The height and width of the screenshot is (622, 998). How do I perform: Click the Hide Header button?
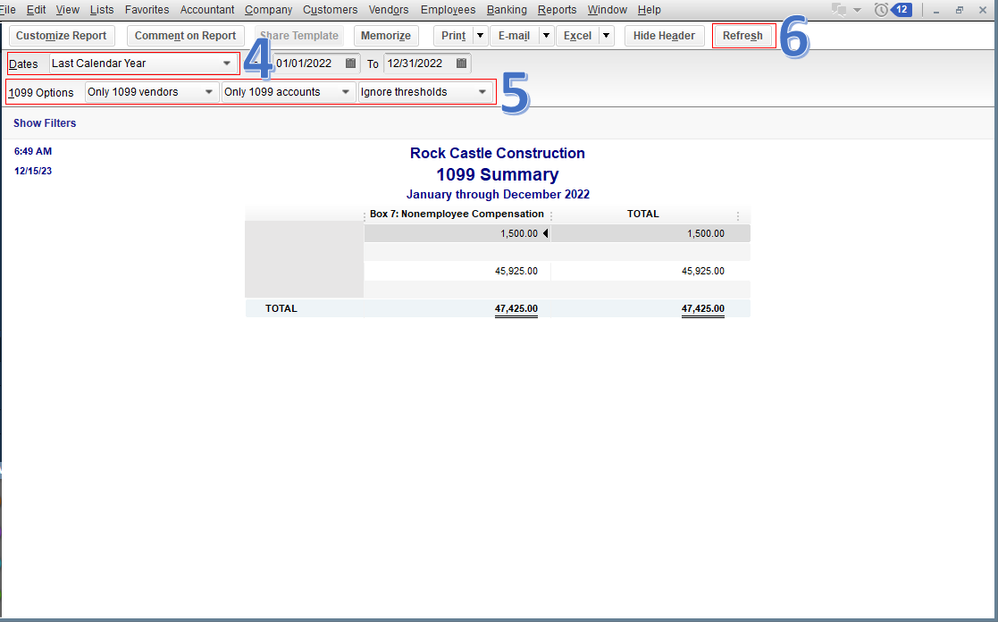tap(664, 36)
